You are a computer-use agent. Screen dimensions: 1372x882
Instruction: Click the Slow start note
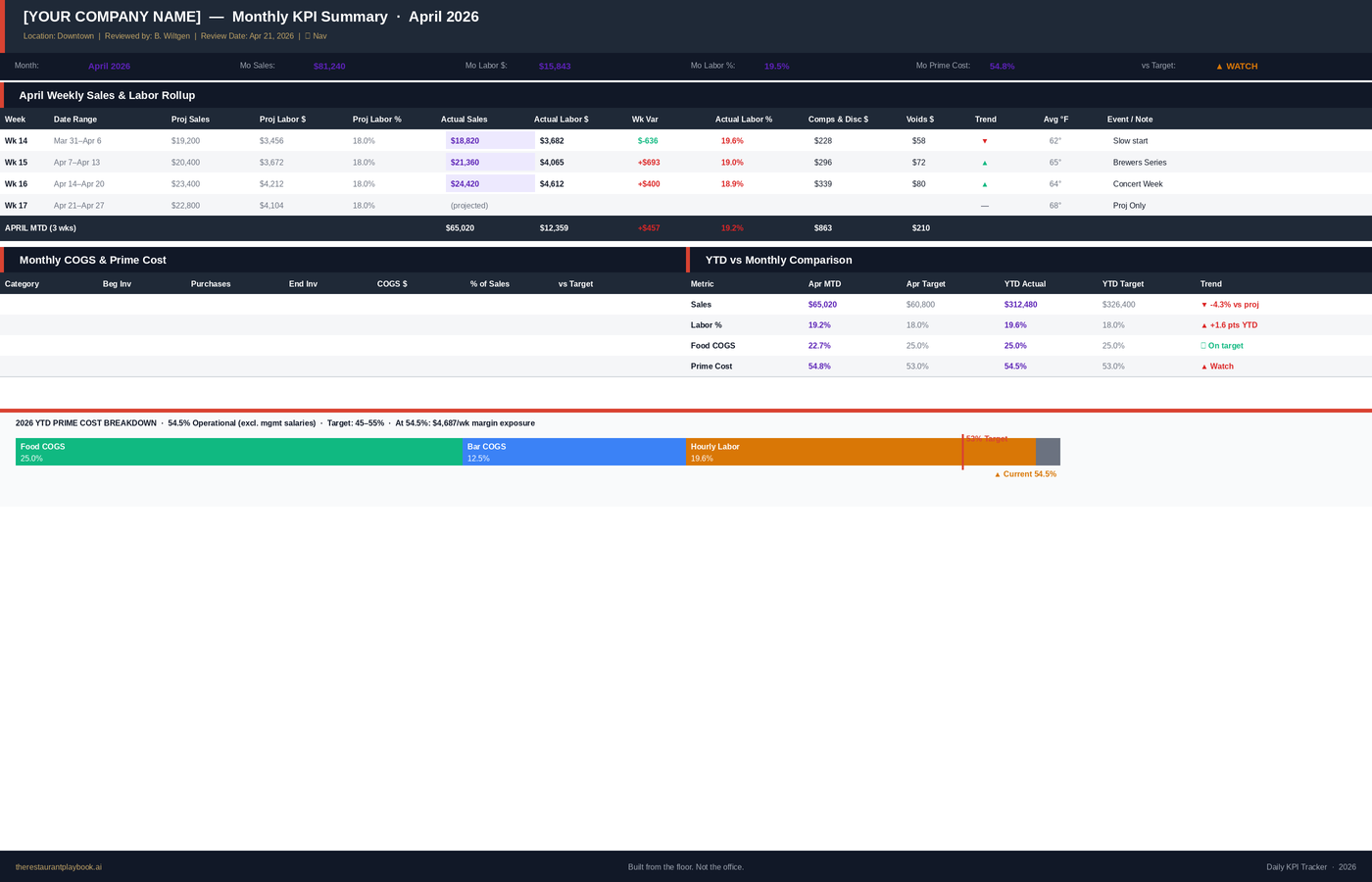(1130, 141)
